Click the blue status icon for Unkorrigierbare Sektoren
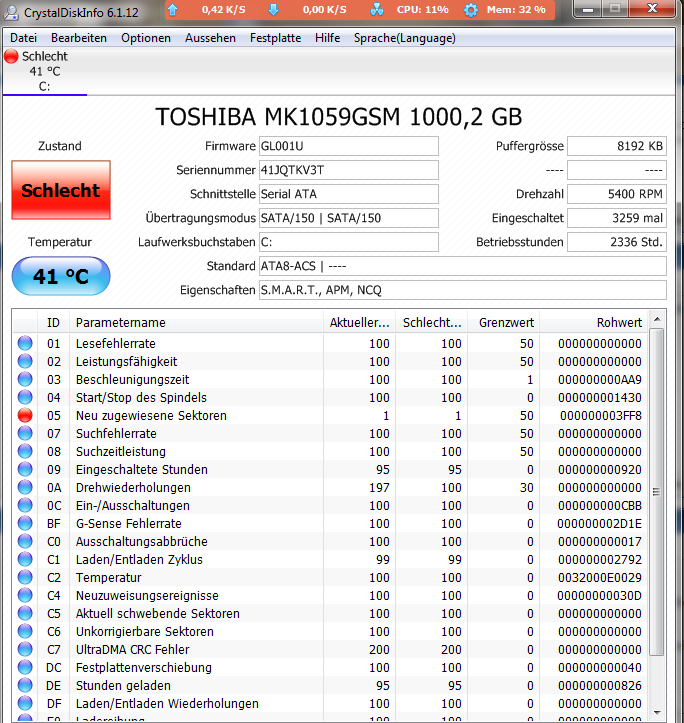The height and width of the screenshot is (723, 684). pos(25,631)
